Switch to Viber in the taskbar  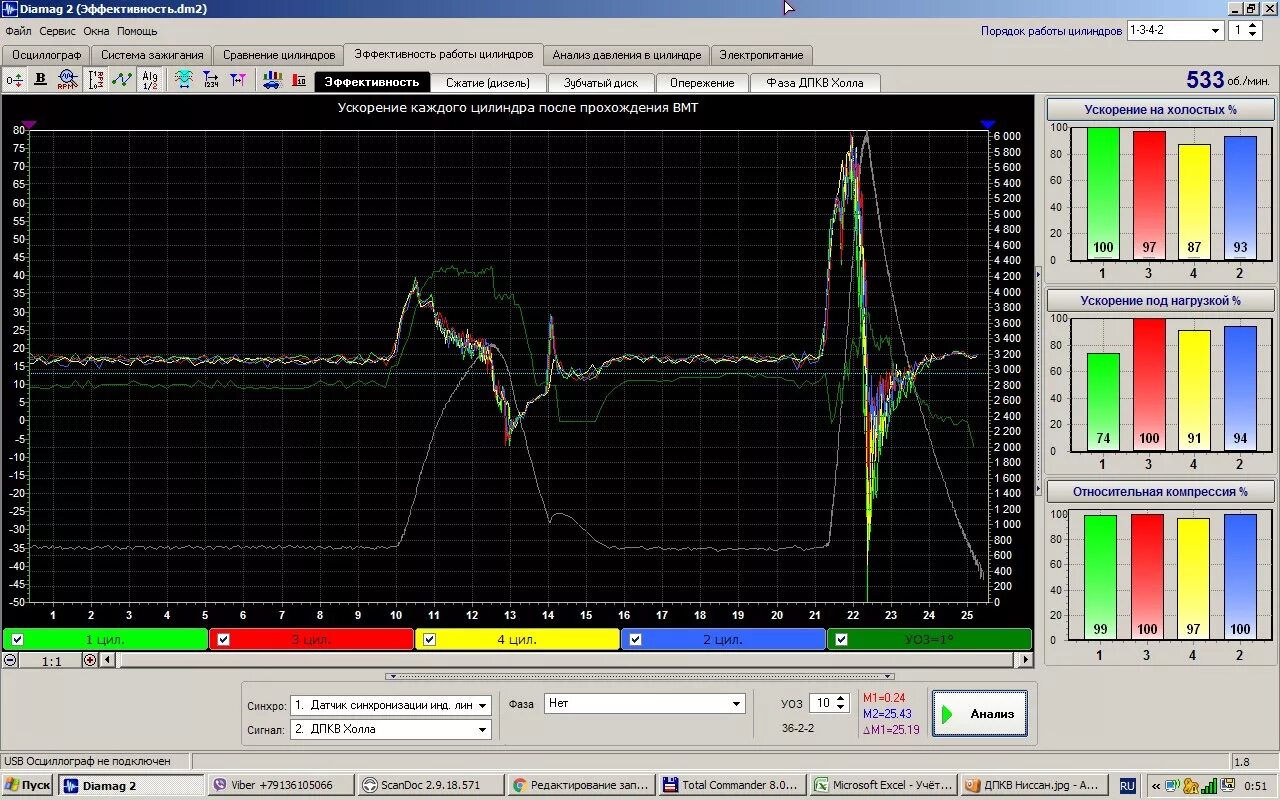[280, 785]
